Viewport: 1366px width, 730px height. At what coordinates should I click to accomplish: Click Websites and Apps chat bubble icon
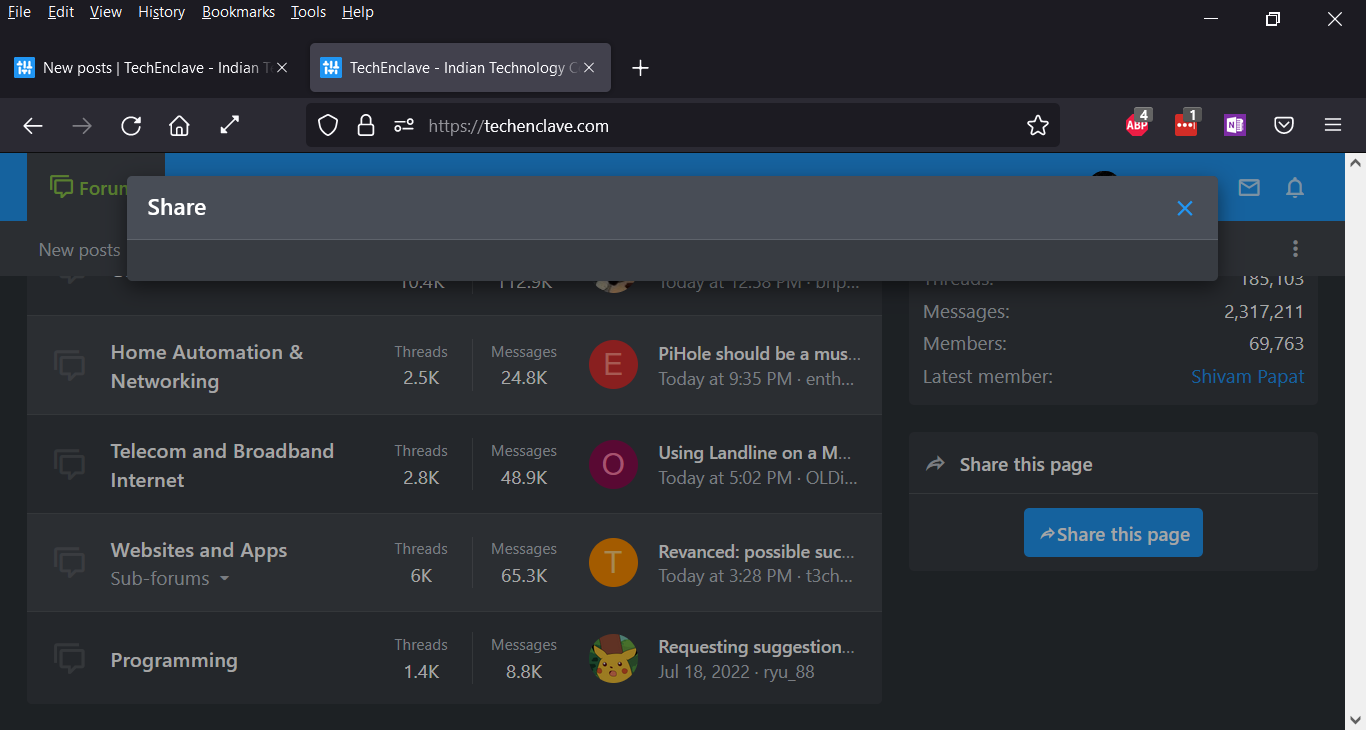(69, 562)
